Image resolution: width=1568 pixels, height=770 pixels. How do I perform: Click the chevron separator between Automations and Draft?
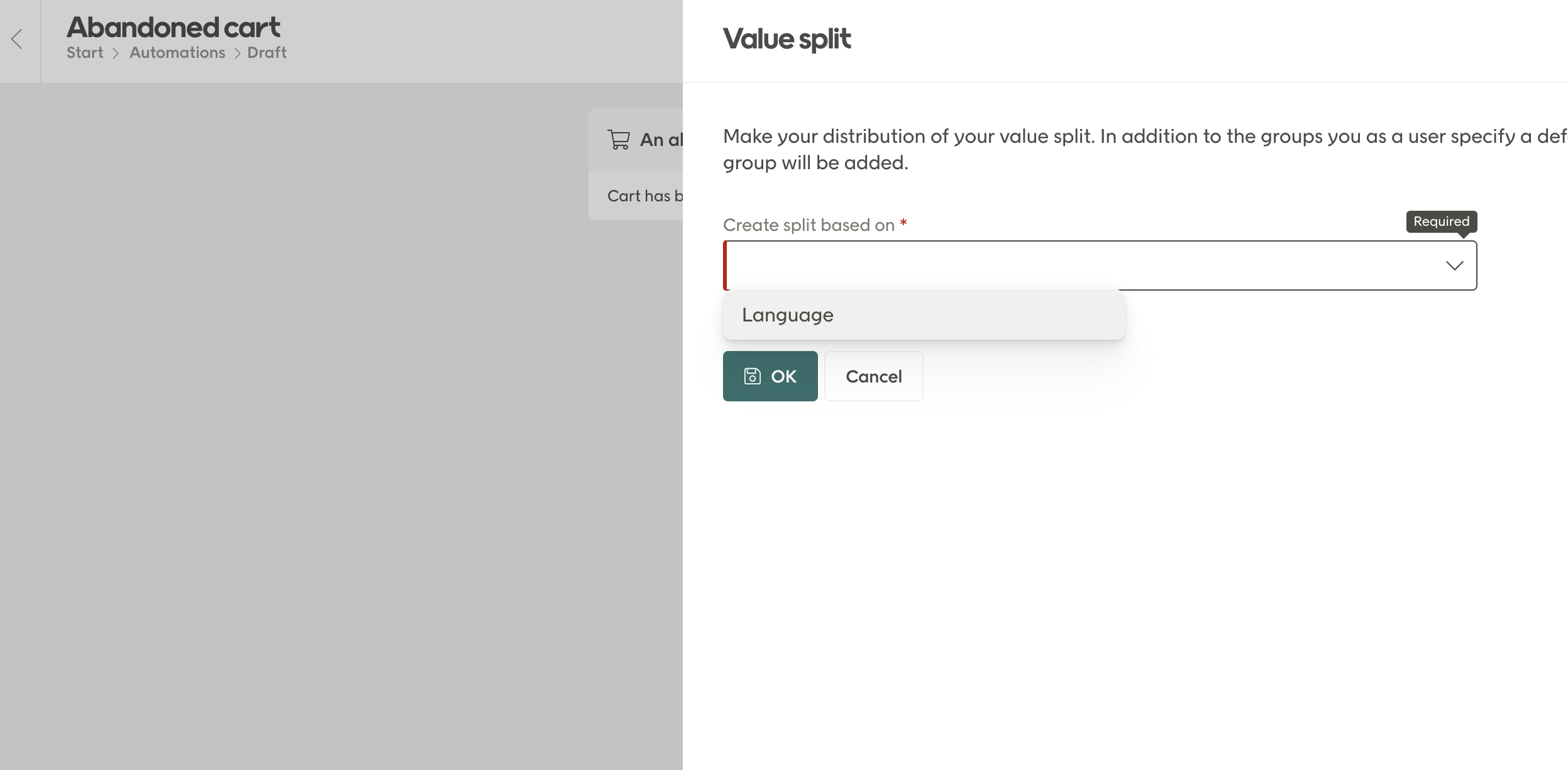[x=238, y=53]
